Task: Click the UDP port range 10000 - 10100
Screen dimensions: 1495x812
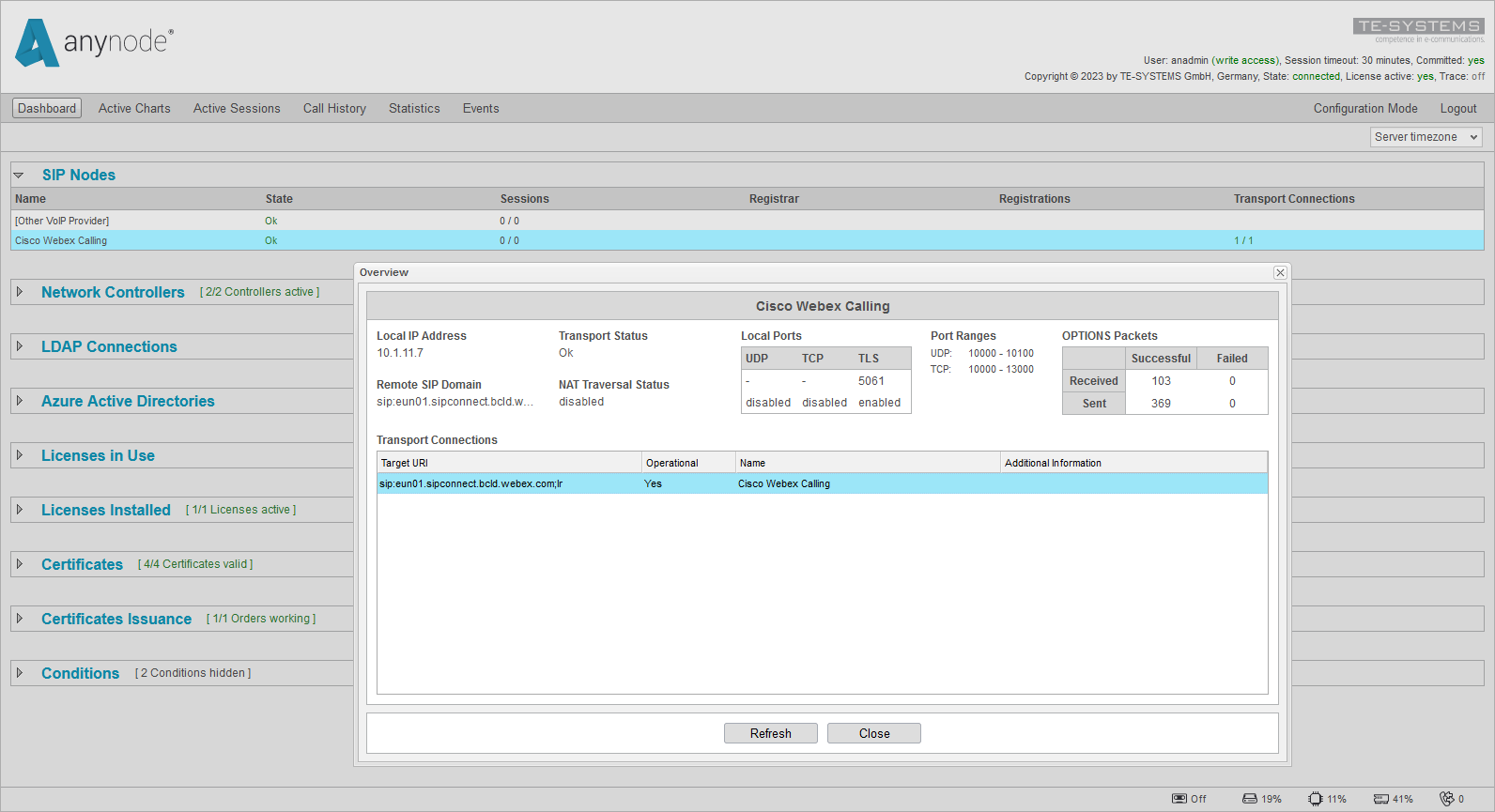Action: pyautogui.click(x=1001, y=354)
